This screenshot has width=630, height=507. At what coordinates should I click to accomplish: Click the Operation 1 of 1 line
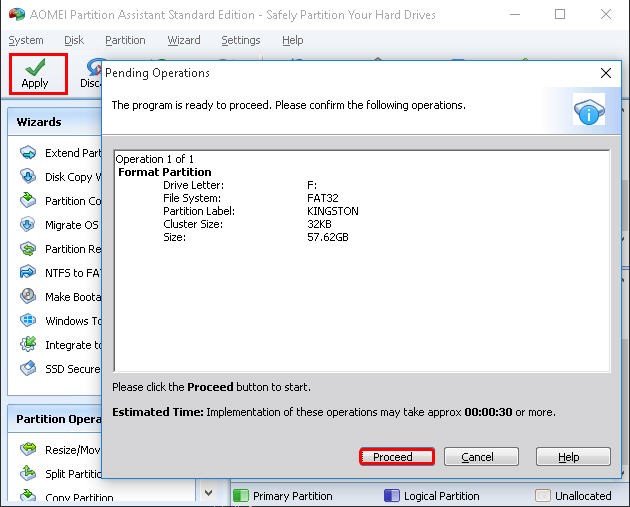pyautogui.click(x=155, y=159)
